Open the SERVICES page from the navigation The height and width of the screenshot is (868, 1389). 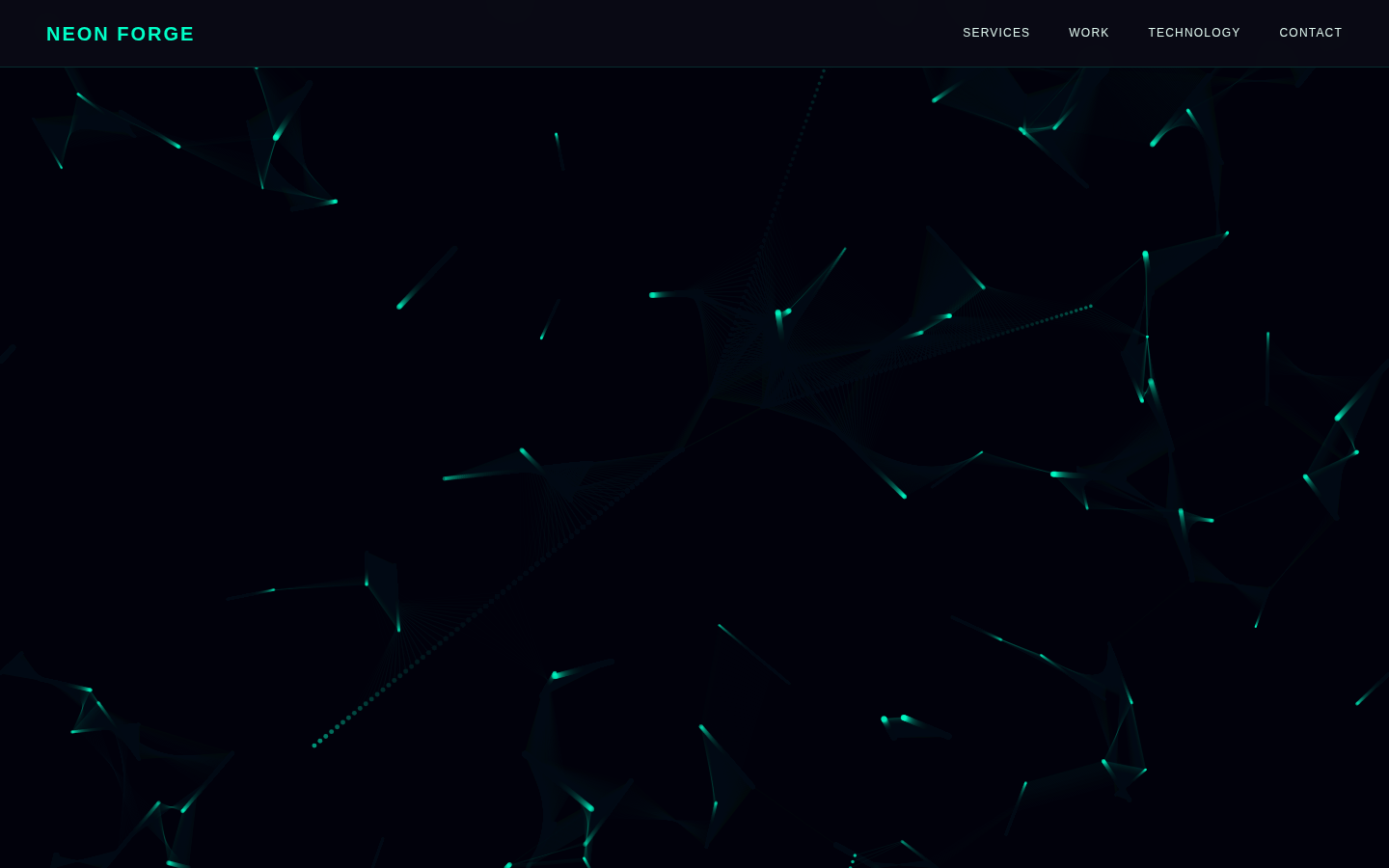pyautogui.click(x=996, y=33)
